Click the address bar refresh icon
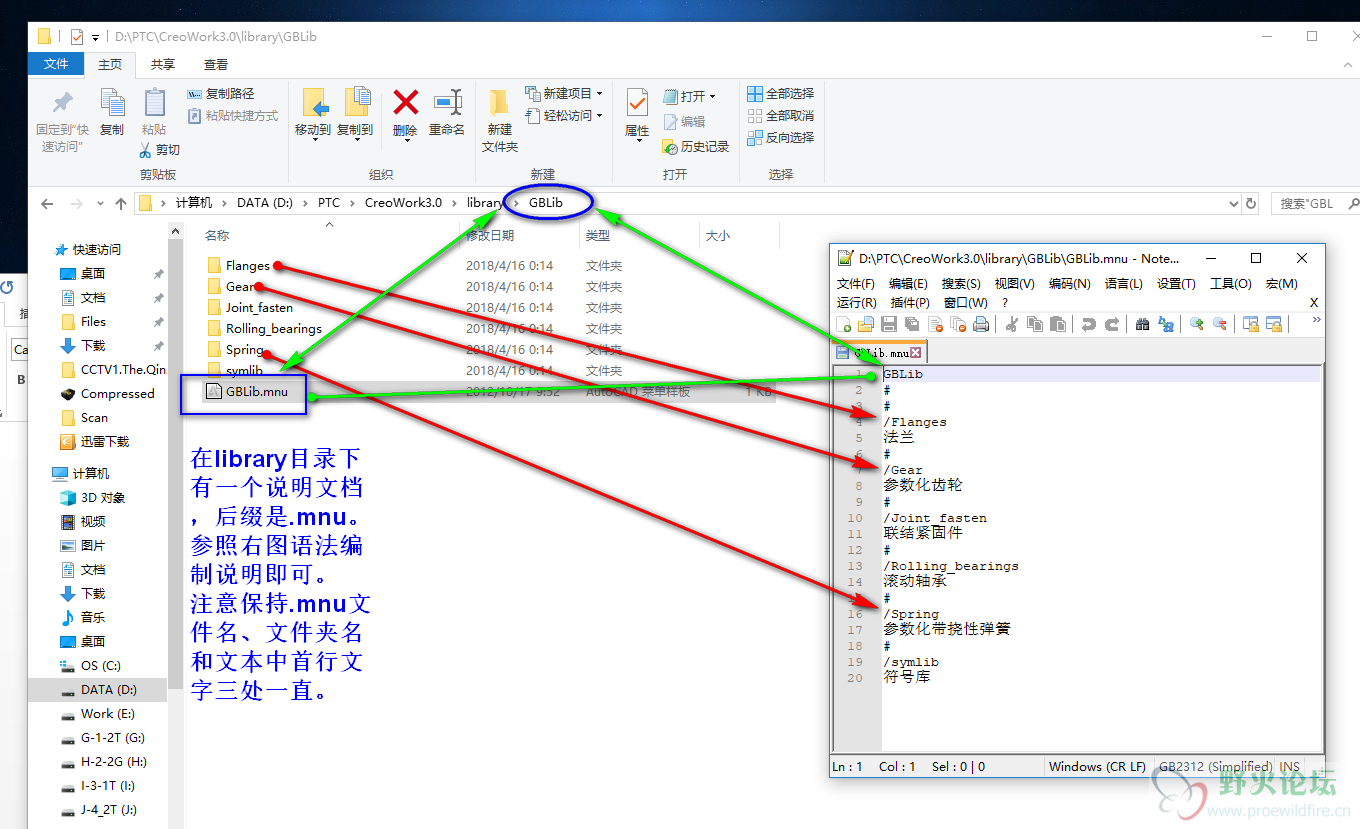 click(1250, 203)
